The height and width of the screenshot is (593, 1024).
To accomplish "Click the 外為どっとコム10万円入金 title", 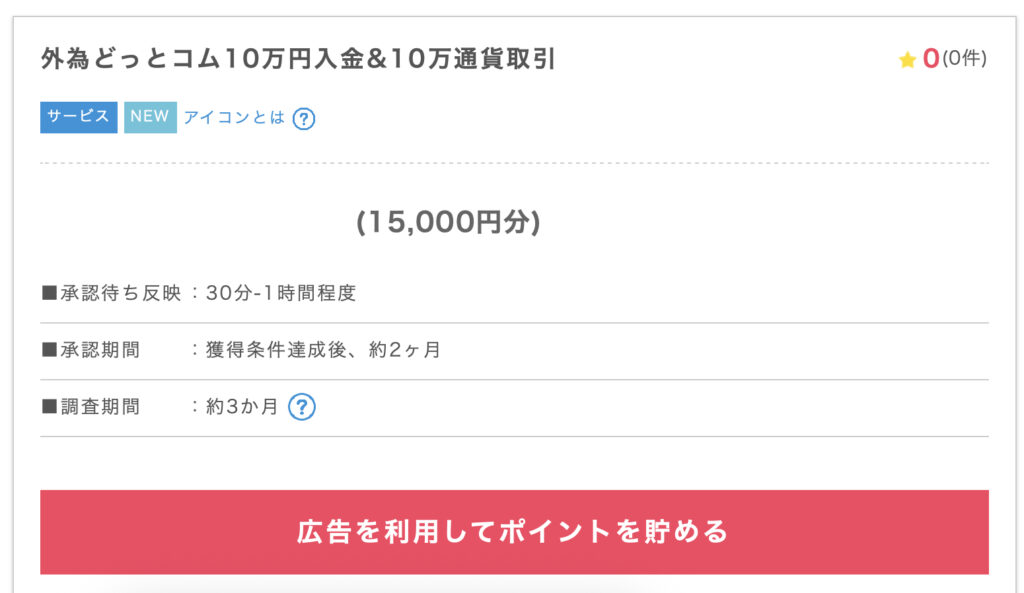I will [298, 60].
